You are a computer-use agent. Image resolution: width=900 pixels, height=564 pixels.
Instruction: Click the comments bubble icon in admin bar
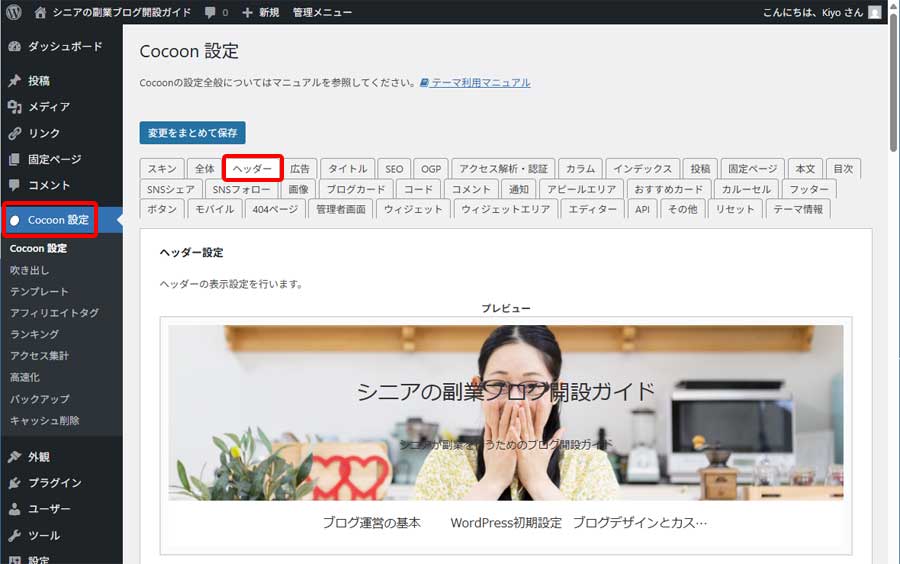coord(210,12)
